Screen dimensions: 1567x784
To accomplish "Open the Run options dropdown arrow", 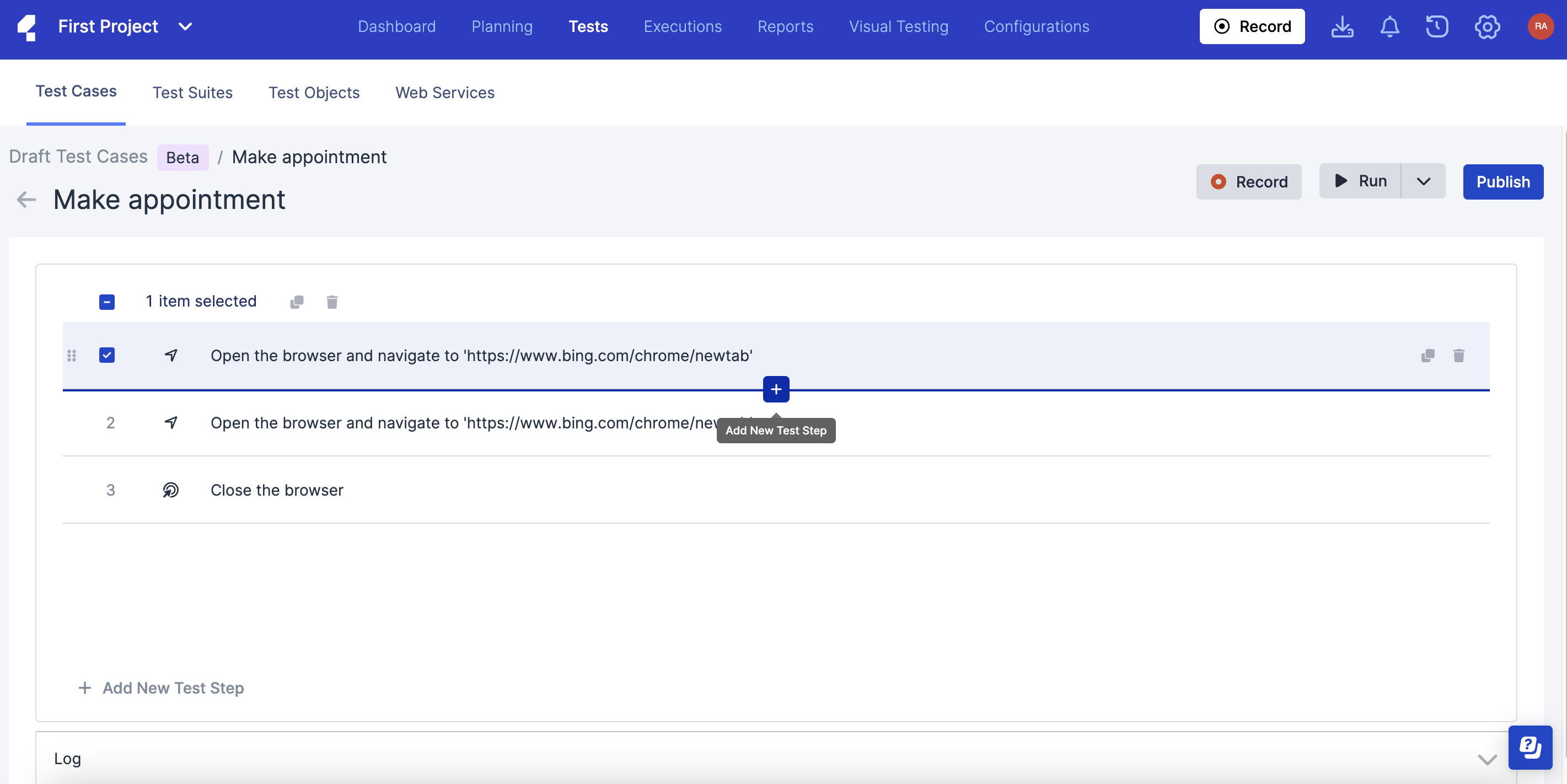I will [x=1424, y=181].
